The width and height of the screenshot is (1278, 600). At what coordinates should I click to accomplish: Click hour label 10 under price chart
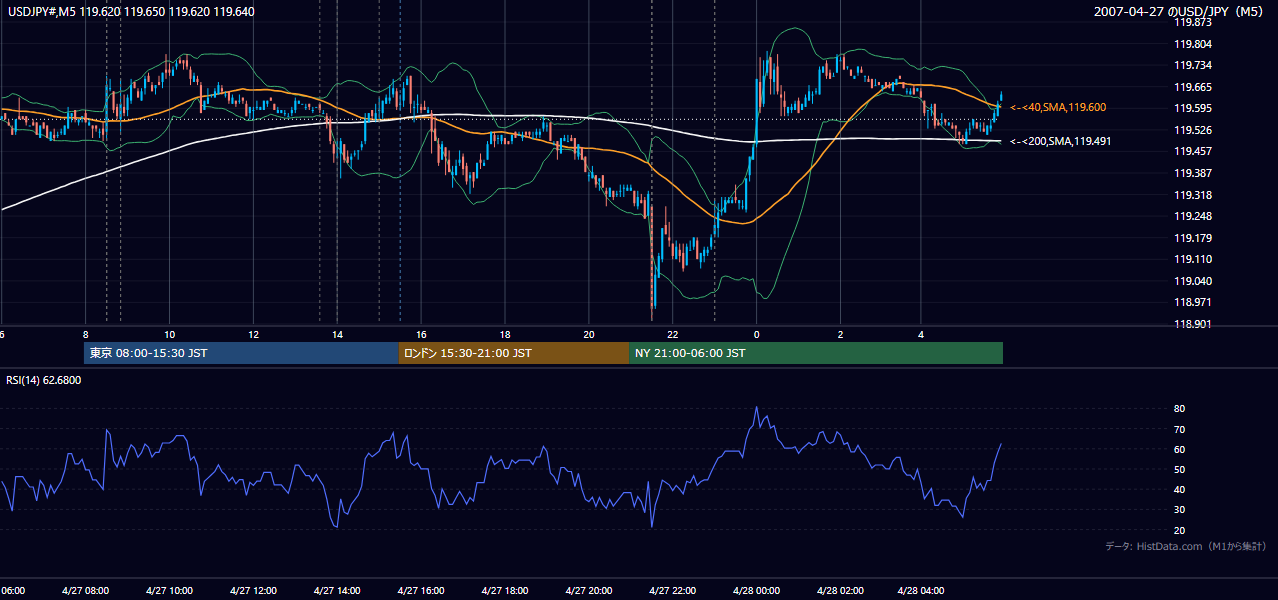[170, 334]
